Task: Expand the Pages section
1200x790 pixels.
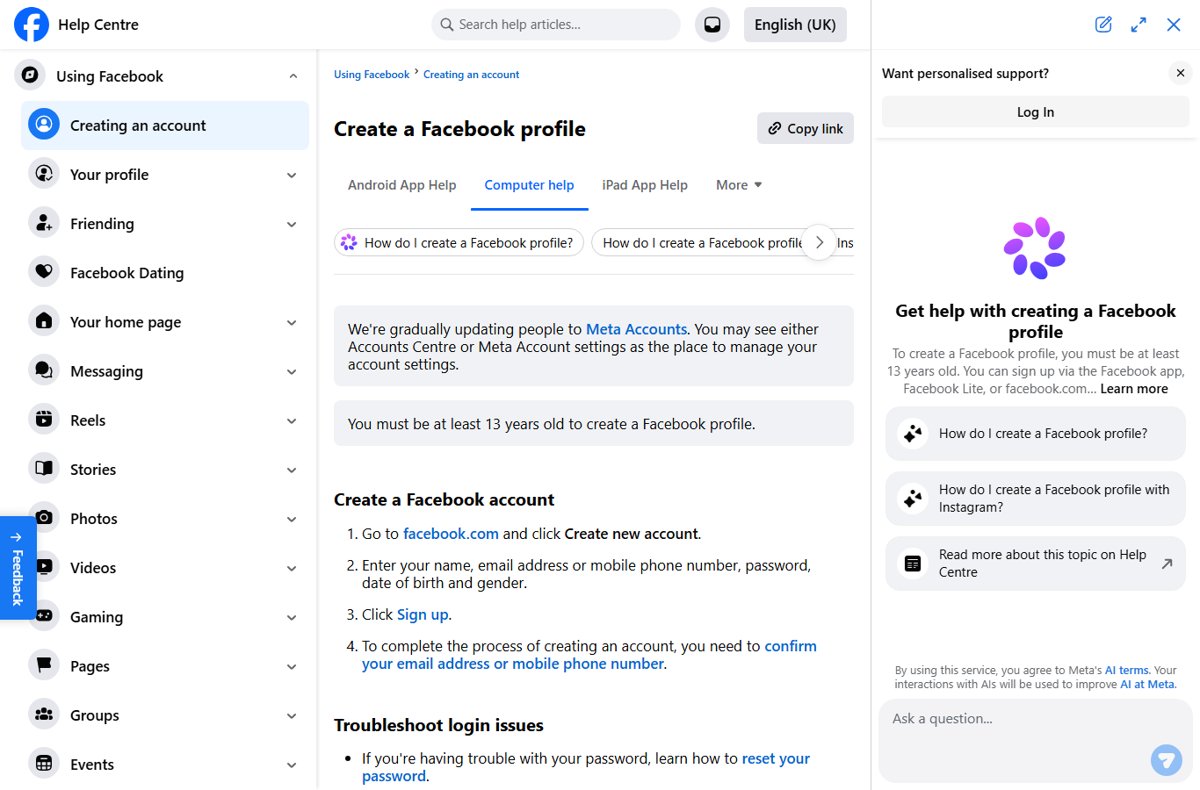Action: coord(291,666)
